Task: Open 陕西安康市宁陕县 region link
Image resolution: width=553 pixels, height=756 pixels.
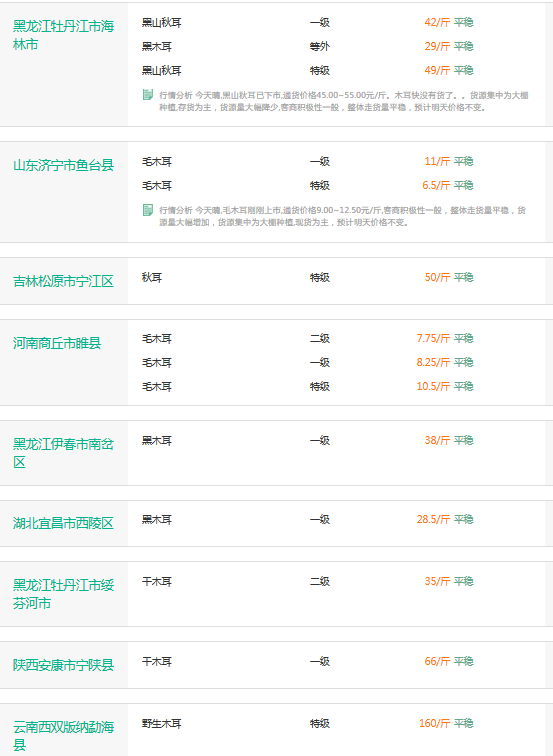Action: point(63,665)
